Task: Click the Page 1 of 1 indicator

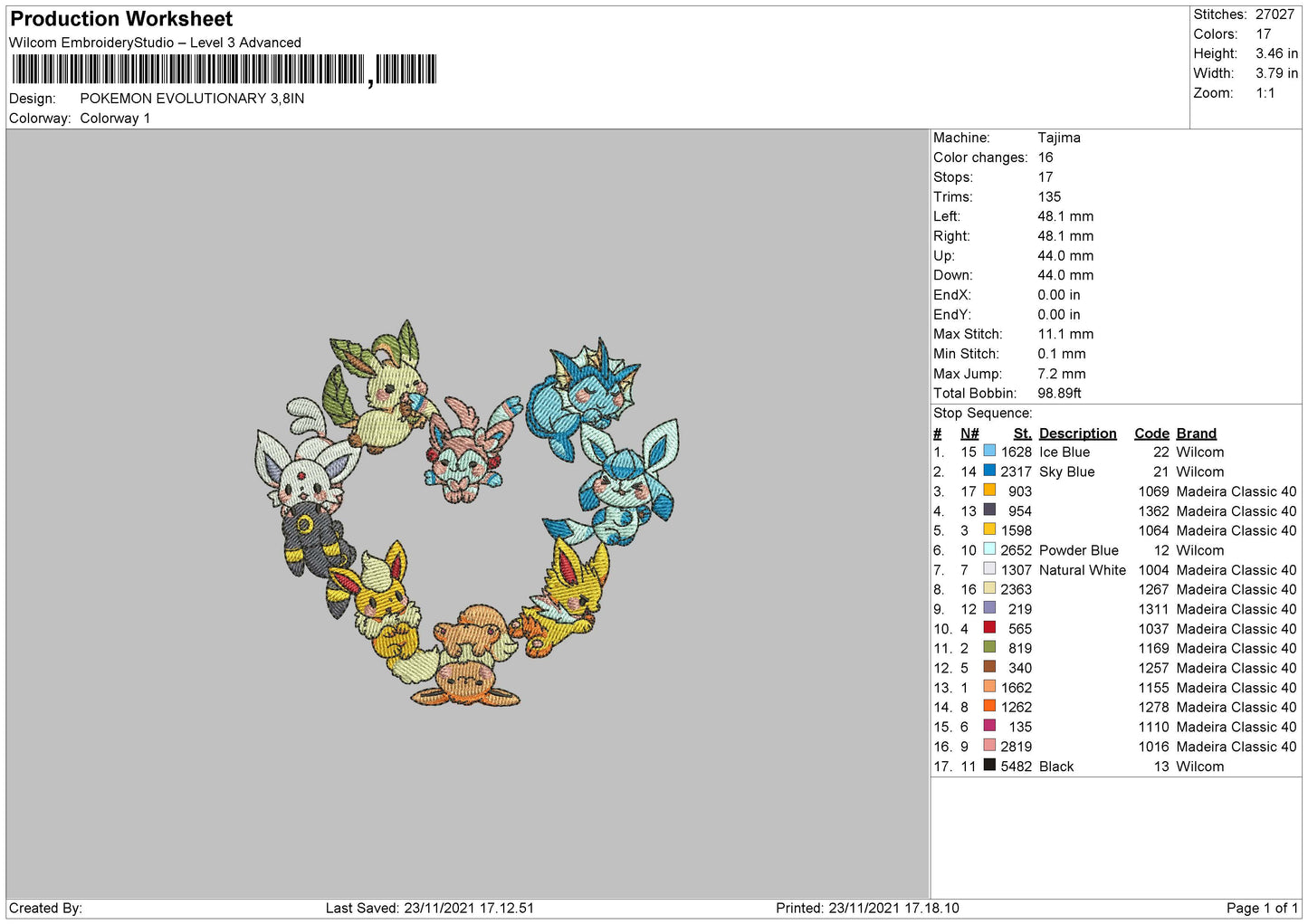Action: click(1261, 908)
